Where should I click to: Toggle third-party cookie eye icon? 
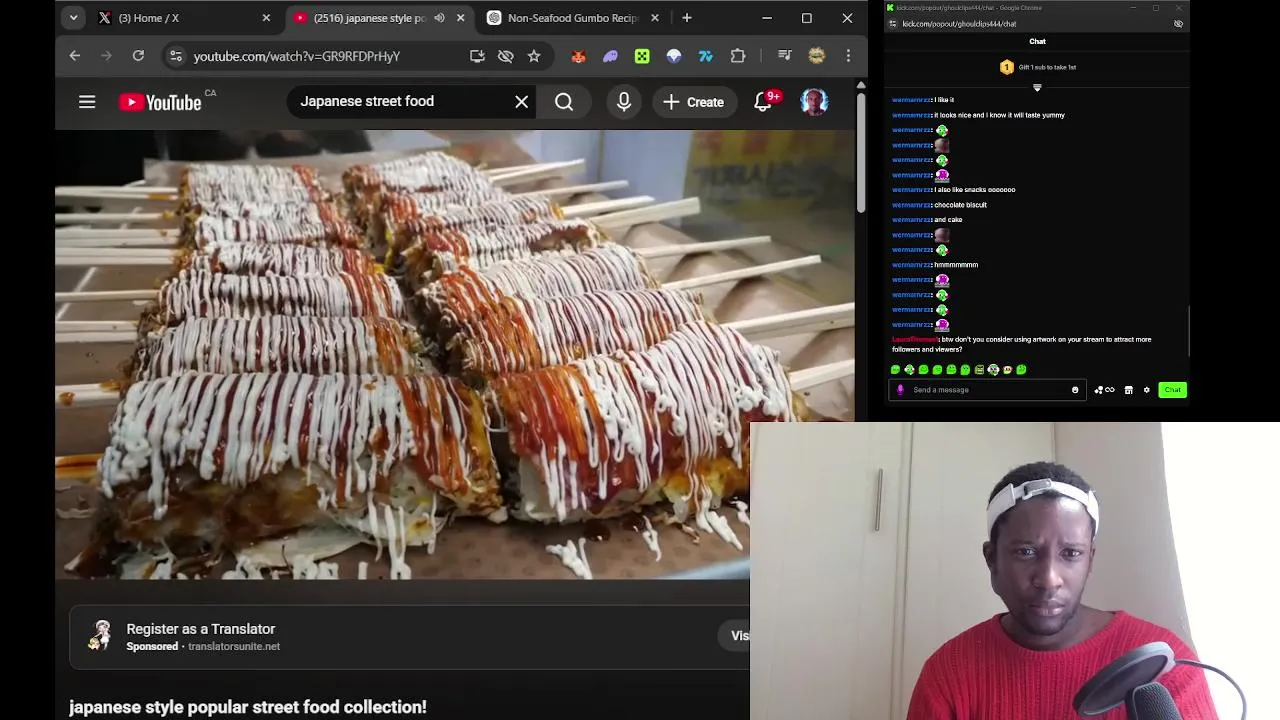(506, 56)
